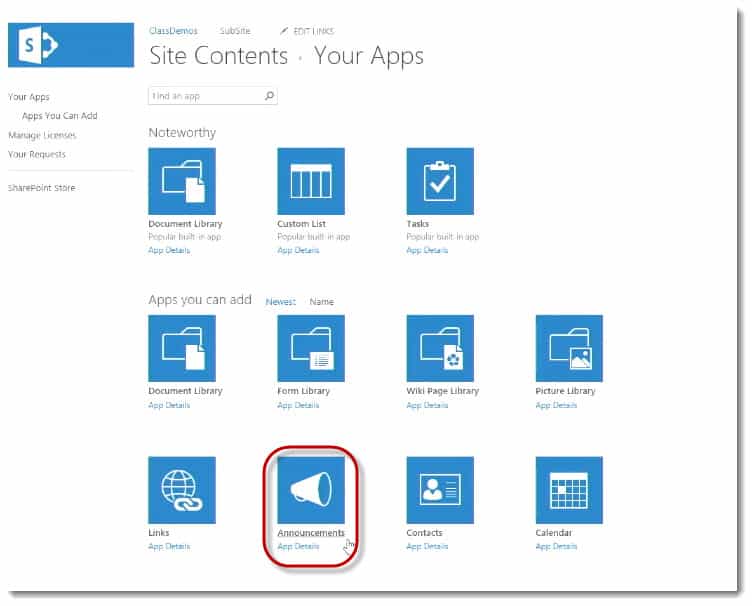The height and width of the screenshot is (606, 752).
Task: Select the Calendar app tile
Action: point(569,489)
